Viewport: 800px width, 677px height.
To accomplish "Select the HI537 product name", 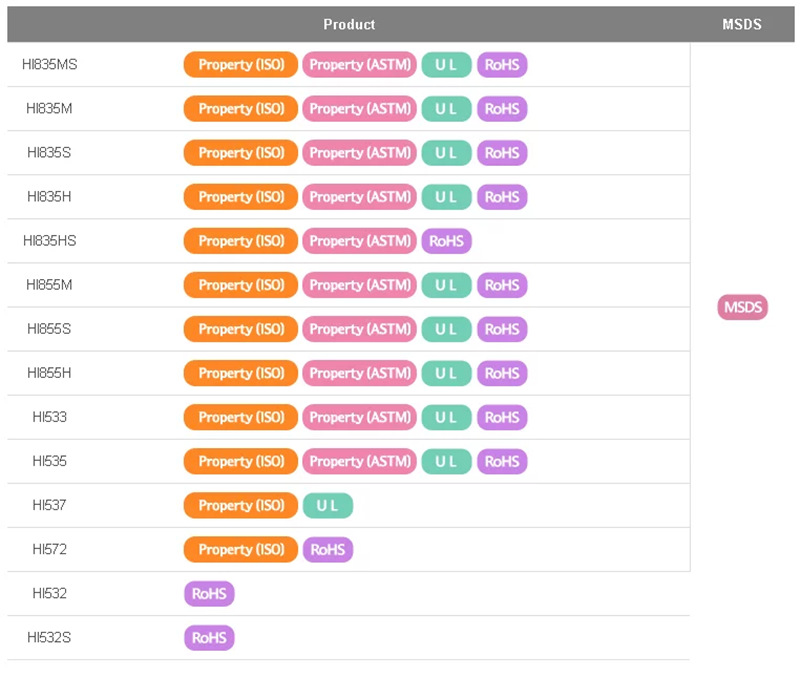I will click(x=49, y=505).
